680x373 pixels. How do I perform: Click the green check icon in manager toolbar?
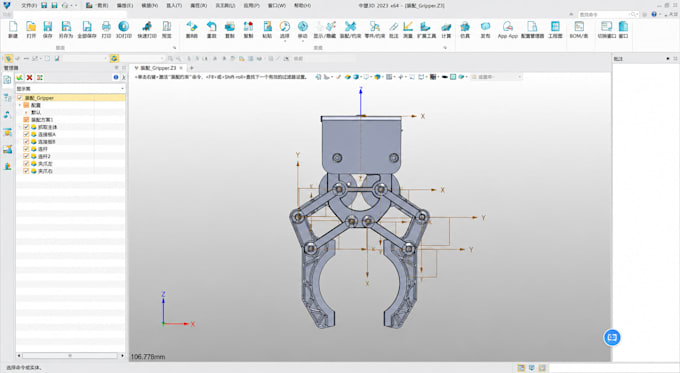[x=20, y=78]
